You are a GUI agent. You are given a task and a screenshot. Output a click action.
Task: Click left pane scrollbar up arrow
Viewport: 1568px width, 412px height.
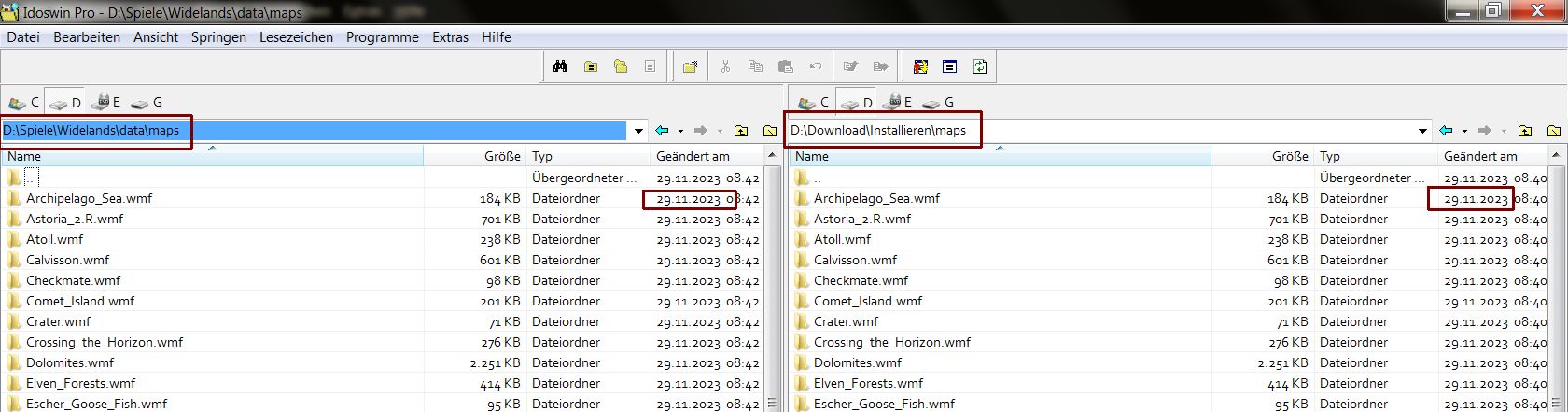click(772, 155)
